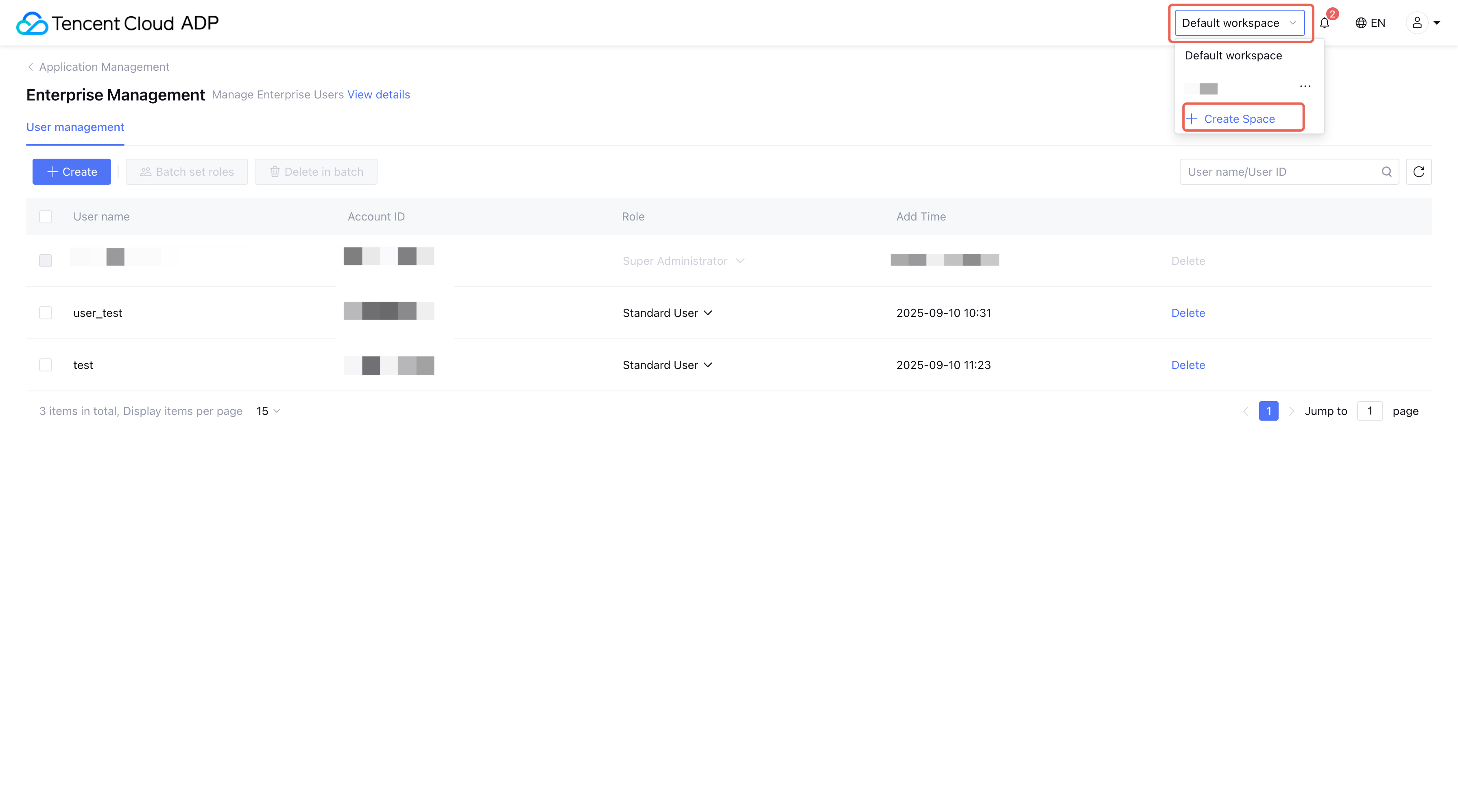The height and width of the screenshot is (812, 1458).
Task: Open the language globe EN switcher
Action: 1370,23
